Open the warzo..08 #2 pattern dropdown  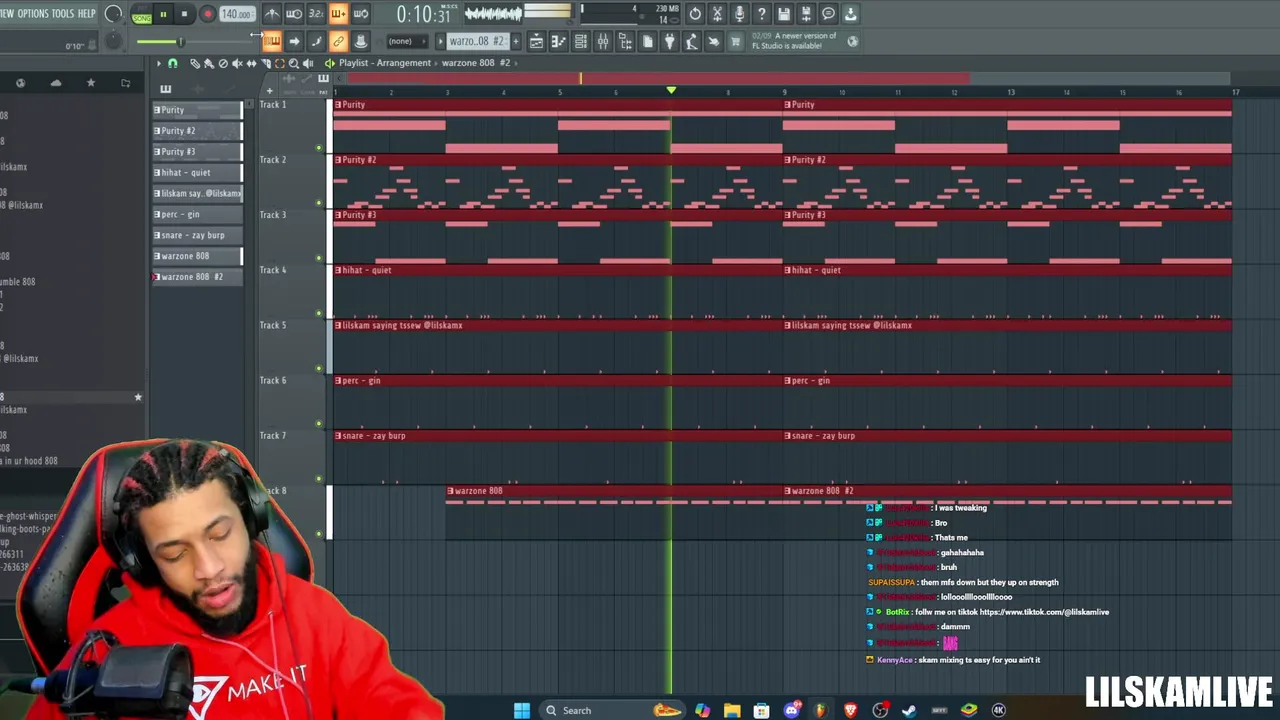tap(477, 41)
